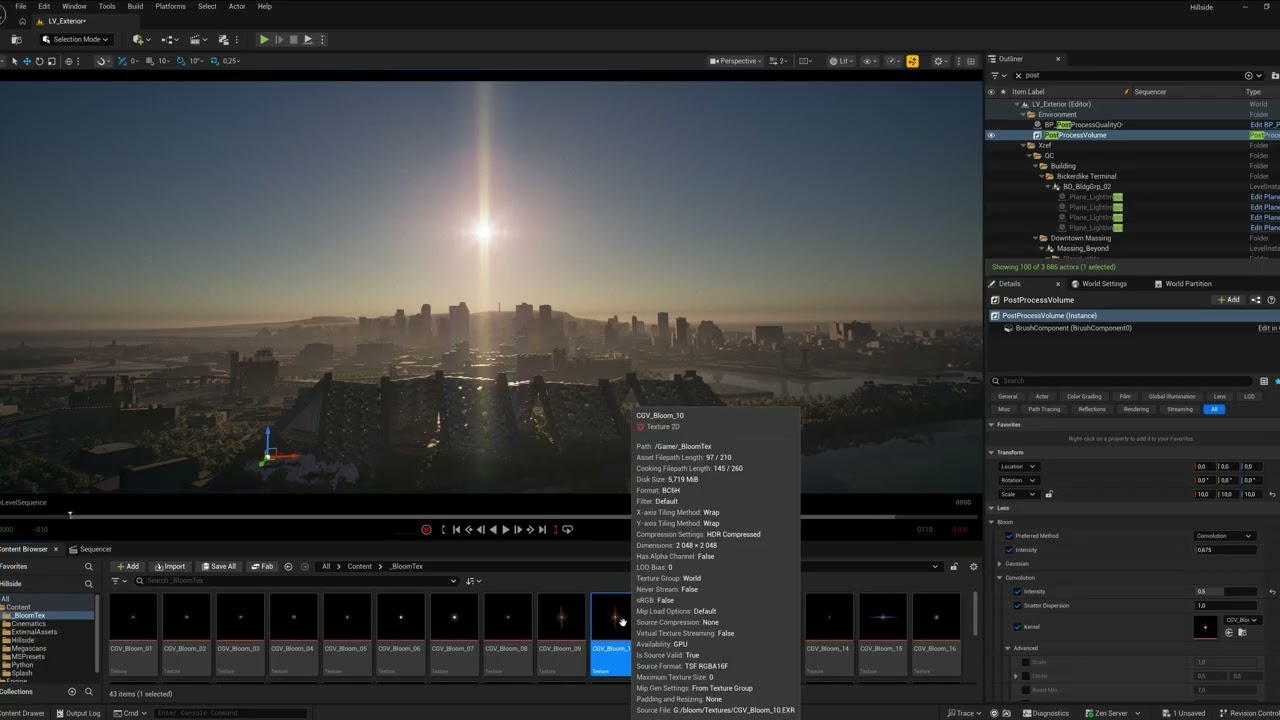The image size is (1280, 720).
Task: Open the Content Browser sort options
Action: tap(473, 581)
